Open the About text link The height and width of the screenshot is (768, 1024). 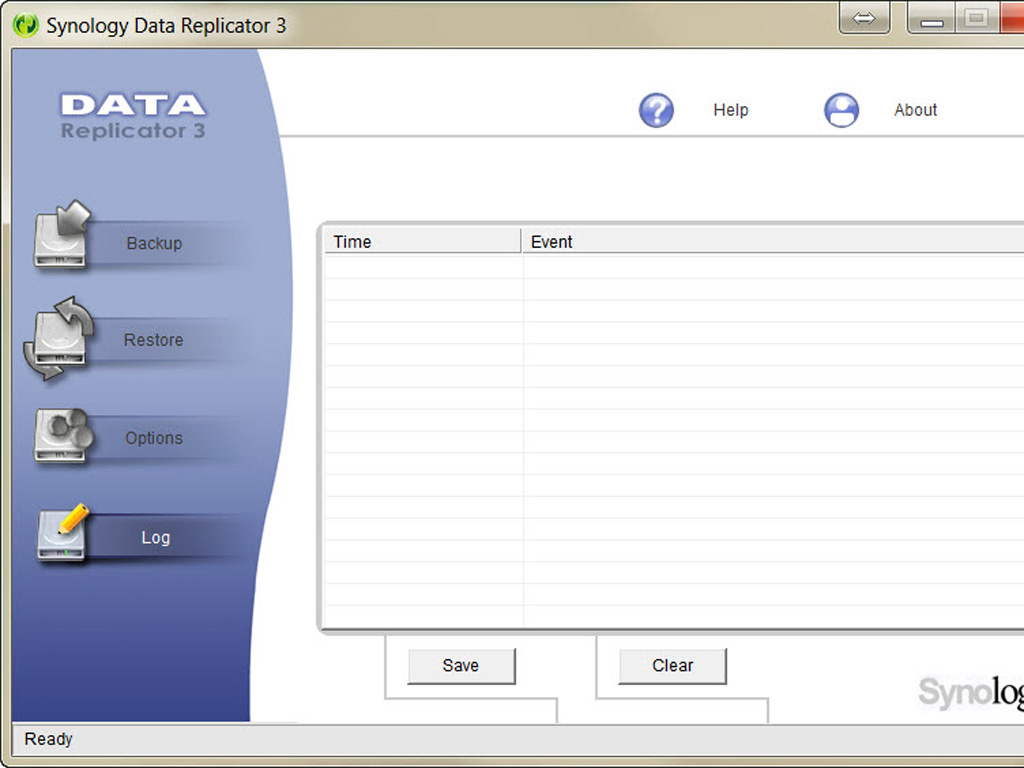[x=916, y=110]
